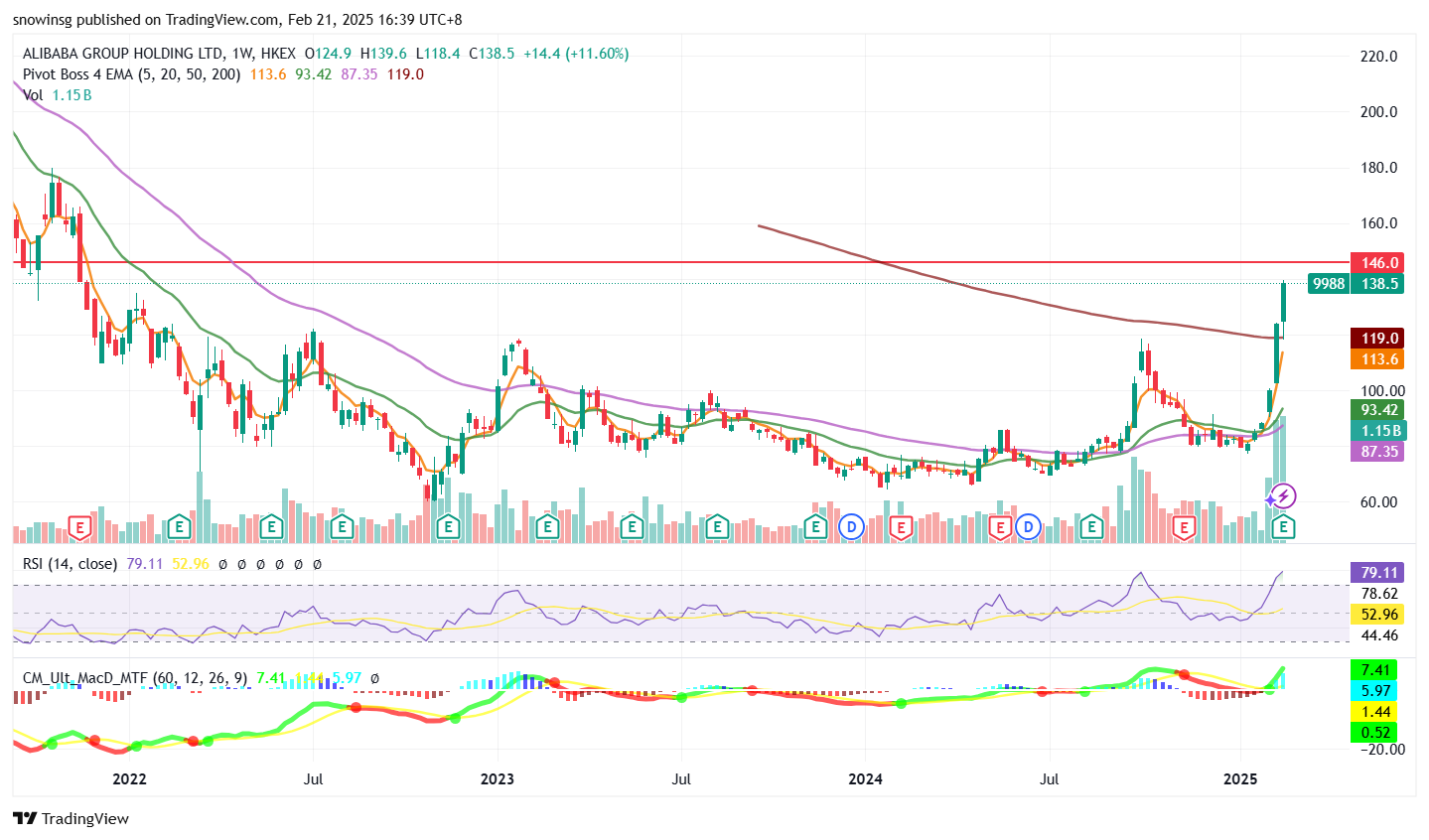Click the +14.4 (+11.60%) change value
1429x840 pixels.
tap(576, 54)
